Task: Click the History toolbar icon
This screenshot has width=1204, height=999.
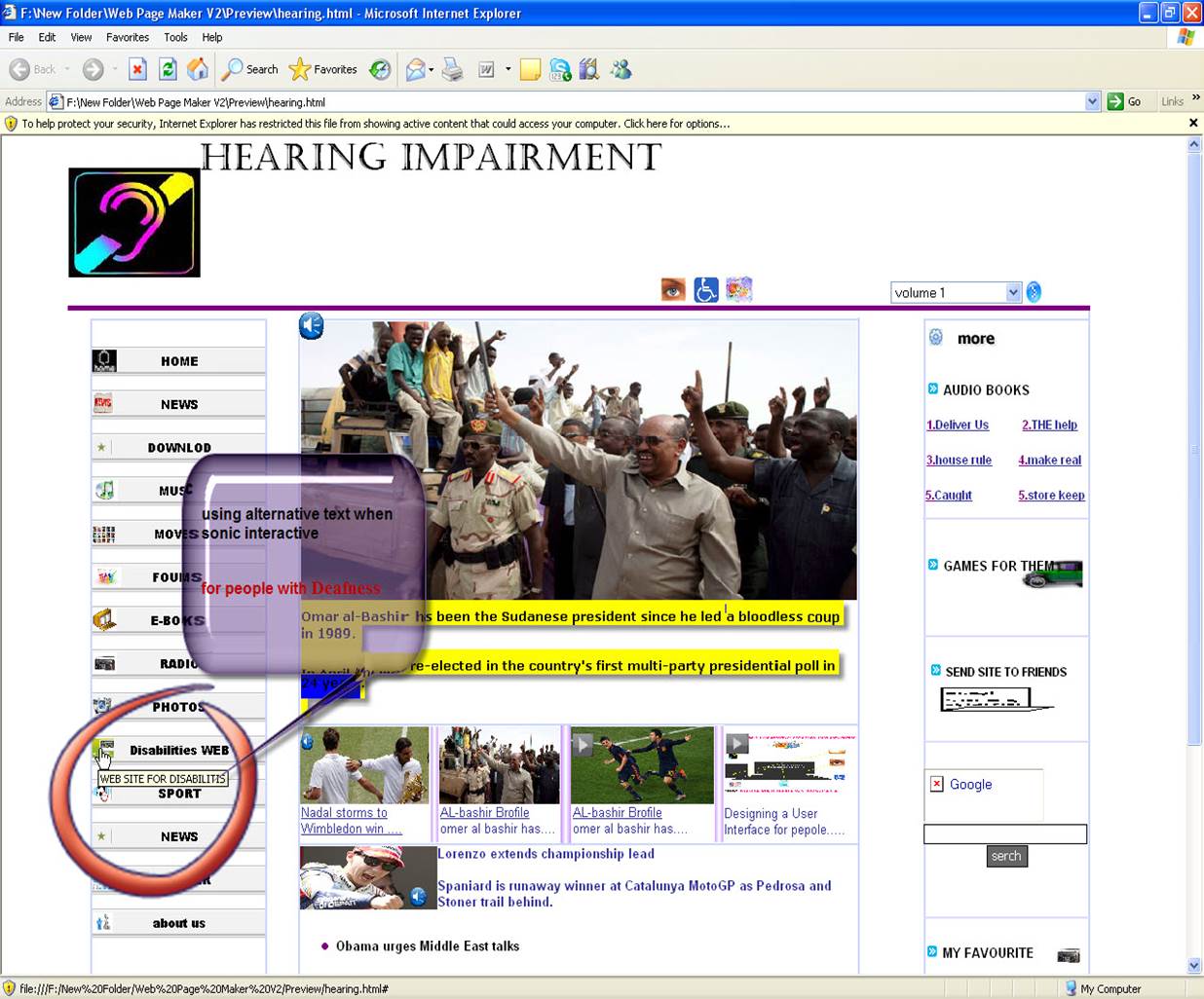Action: 380,69
